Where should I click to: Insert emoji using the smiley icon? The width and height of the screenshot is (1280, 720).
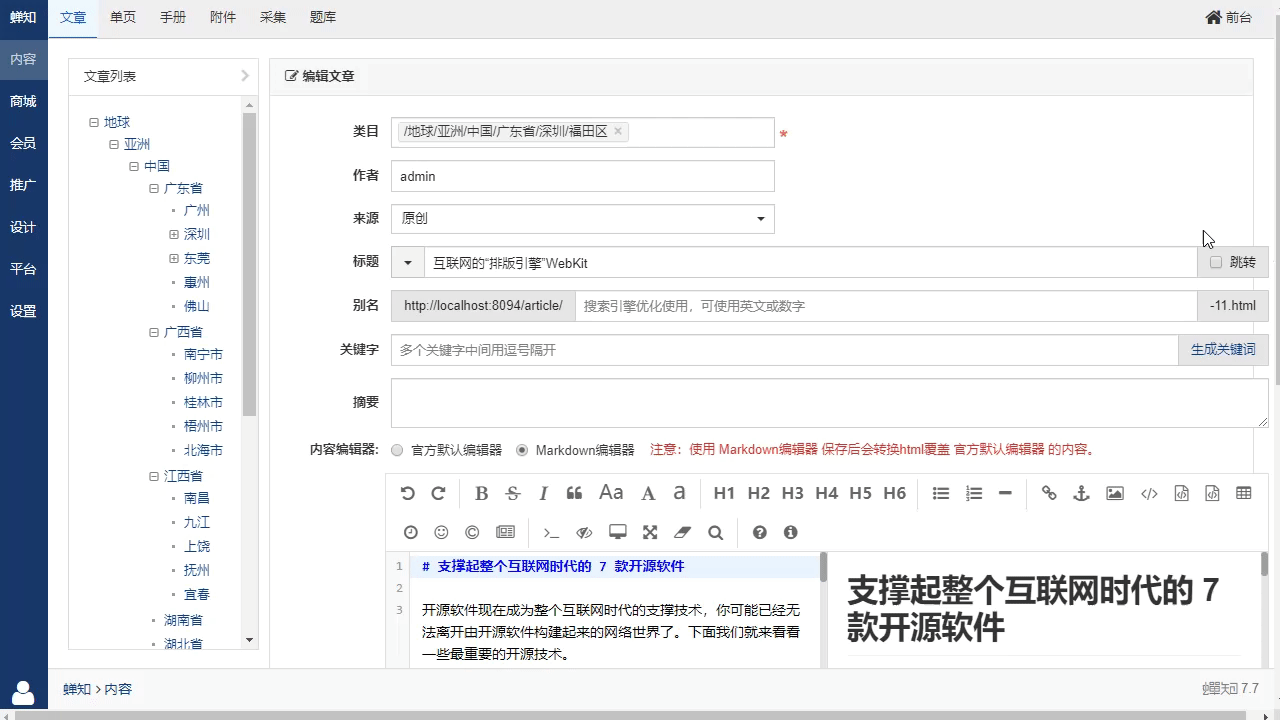point(441,532)
